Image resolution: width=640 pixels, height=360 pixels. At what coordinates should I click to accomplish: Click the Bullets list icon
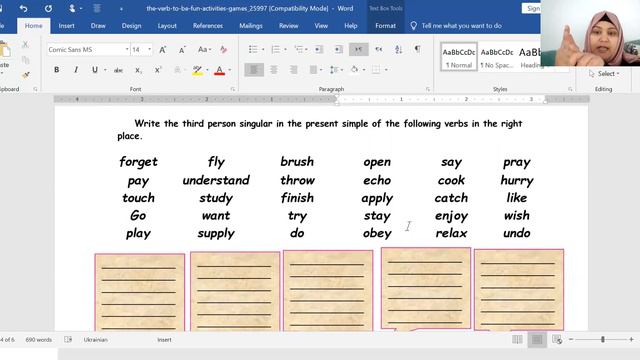(x=253, y=49)
